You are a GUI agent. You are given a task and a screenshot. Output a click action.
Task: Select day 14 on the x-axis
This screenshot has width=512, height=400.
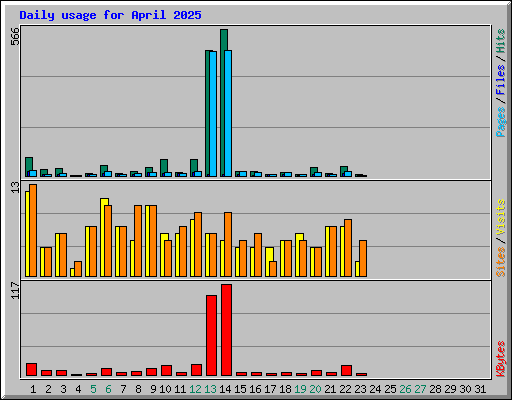[x=225, y=389]
